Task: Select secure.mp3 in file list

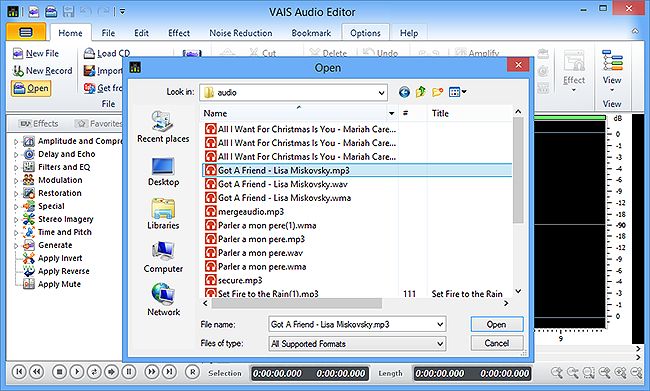Action: (240, 280)
